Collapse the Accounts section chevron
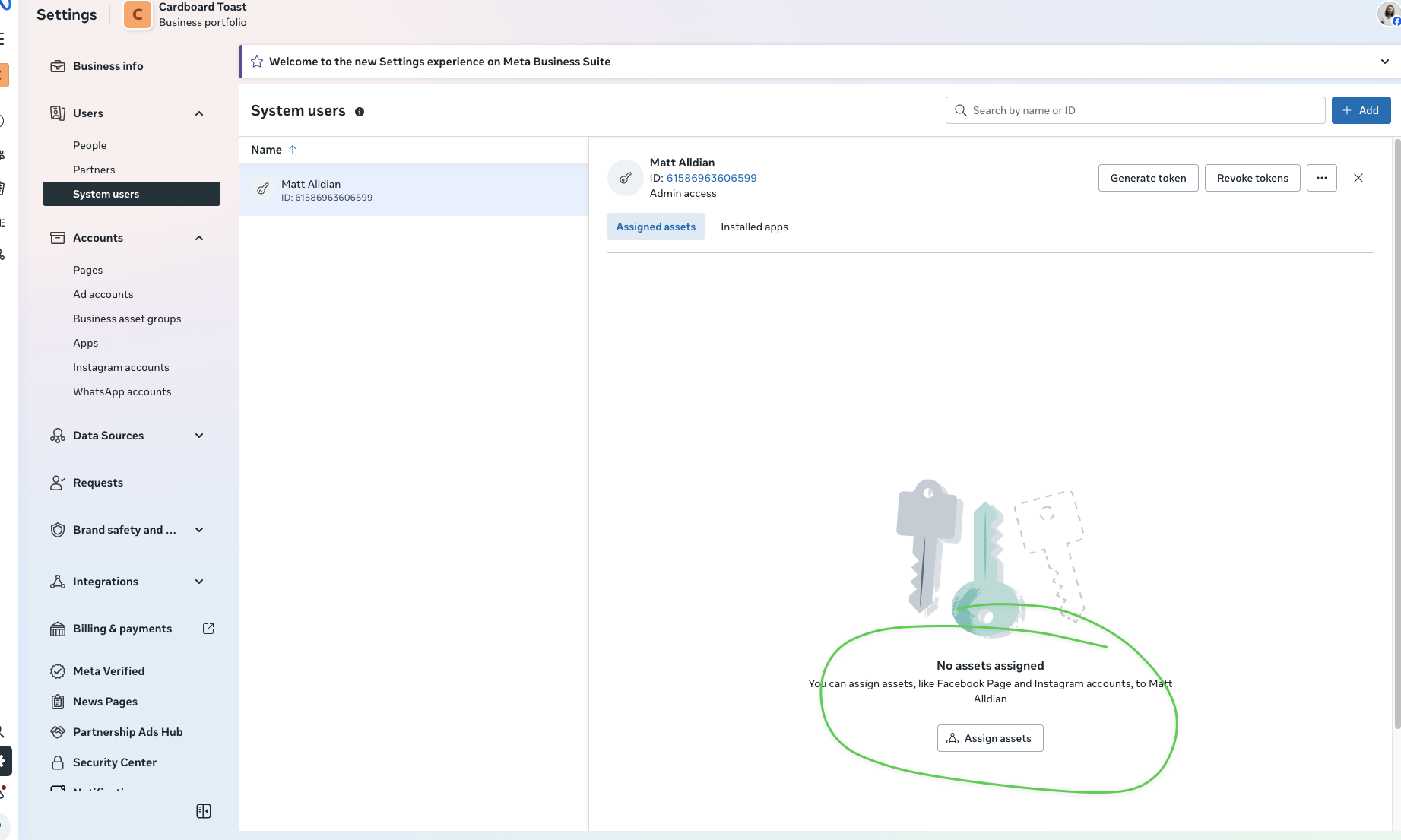1401x840 pixels. tap(199, 238)
